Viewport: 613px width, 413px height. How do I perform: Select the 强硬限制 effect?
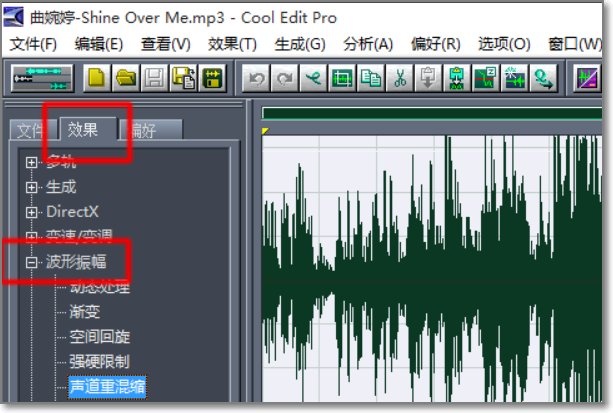click(x=100, y=362)
